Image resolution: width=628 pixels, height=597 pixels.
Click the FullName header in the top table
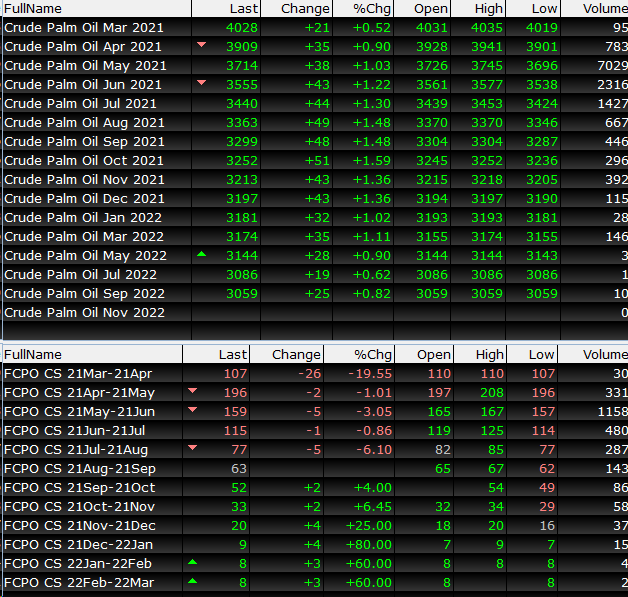pos(97,8)
